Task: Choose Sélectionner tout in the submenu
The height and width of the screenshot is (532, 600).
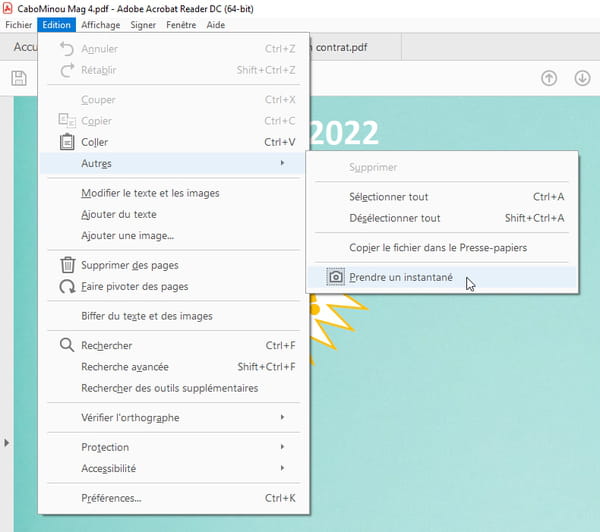Action: [442, 197]
